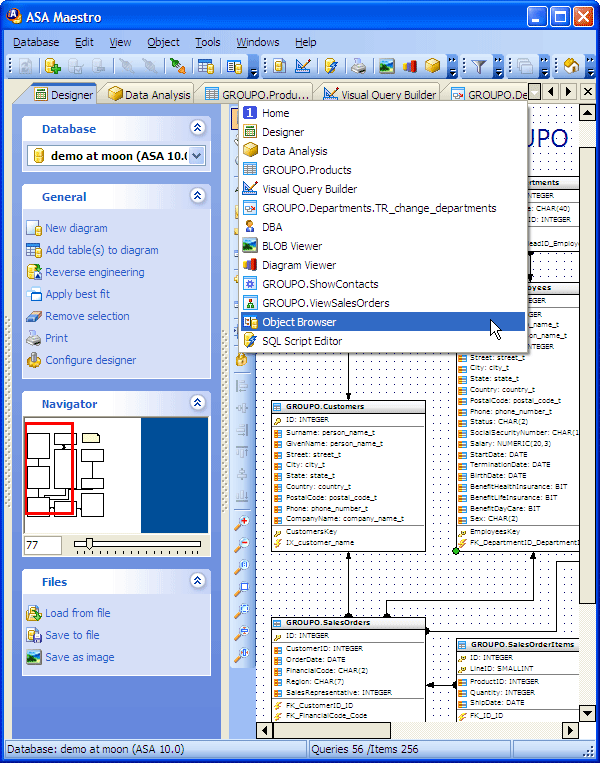Screen dimensions: 600x763
Task: Open the Tools menu
Action: click(x=208, y=42)
